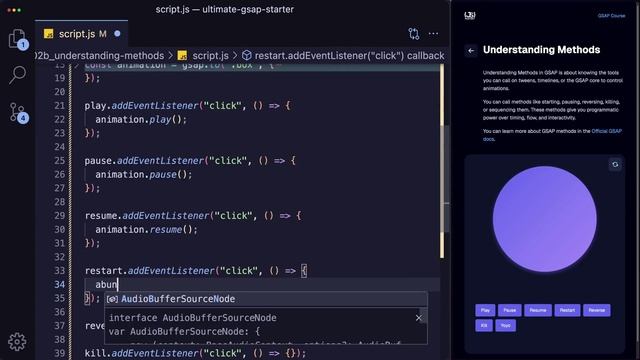Select the script.js editor tab

point(81,34)
